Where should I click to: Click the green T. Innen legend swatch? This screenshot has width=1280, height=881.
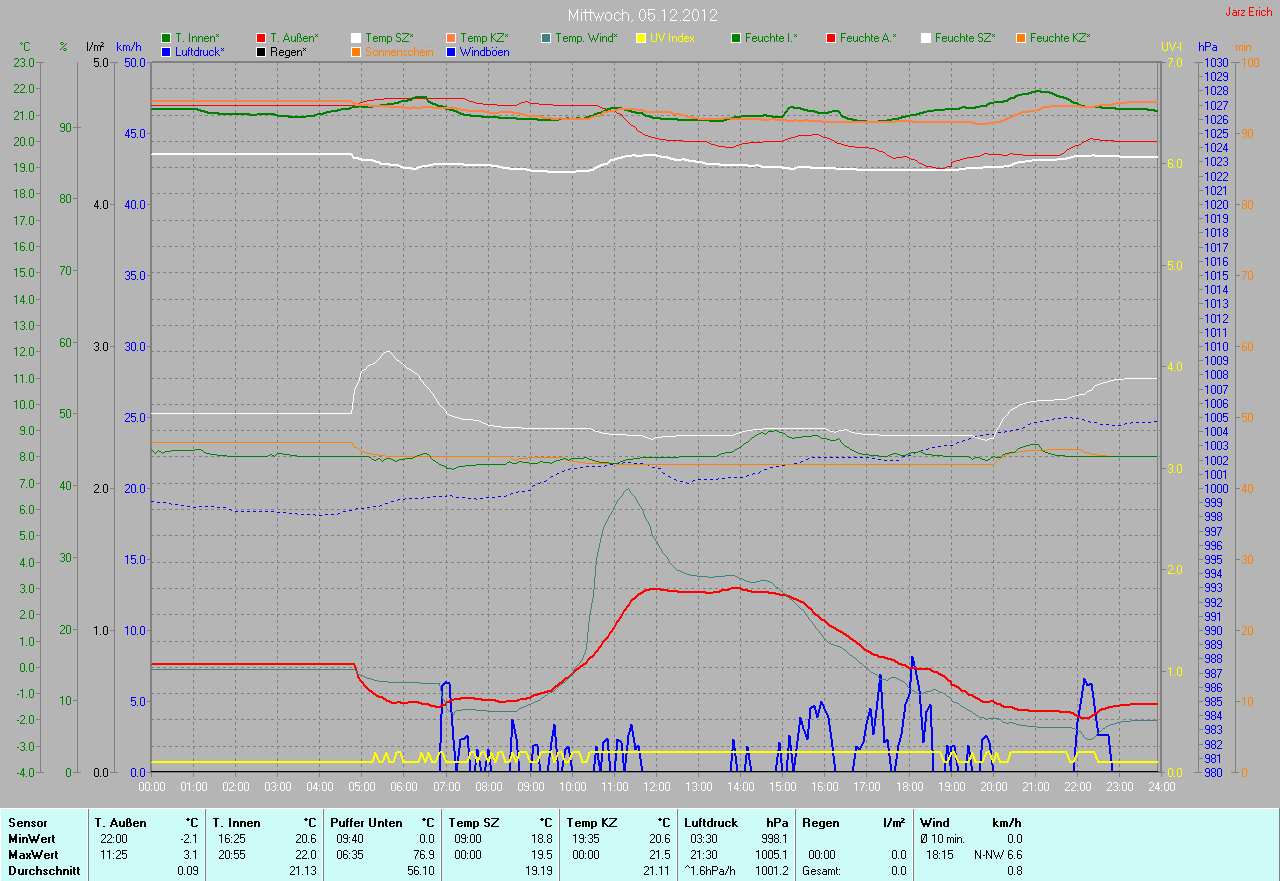166,38
